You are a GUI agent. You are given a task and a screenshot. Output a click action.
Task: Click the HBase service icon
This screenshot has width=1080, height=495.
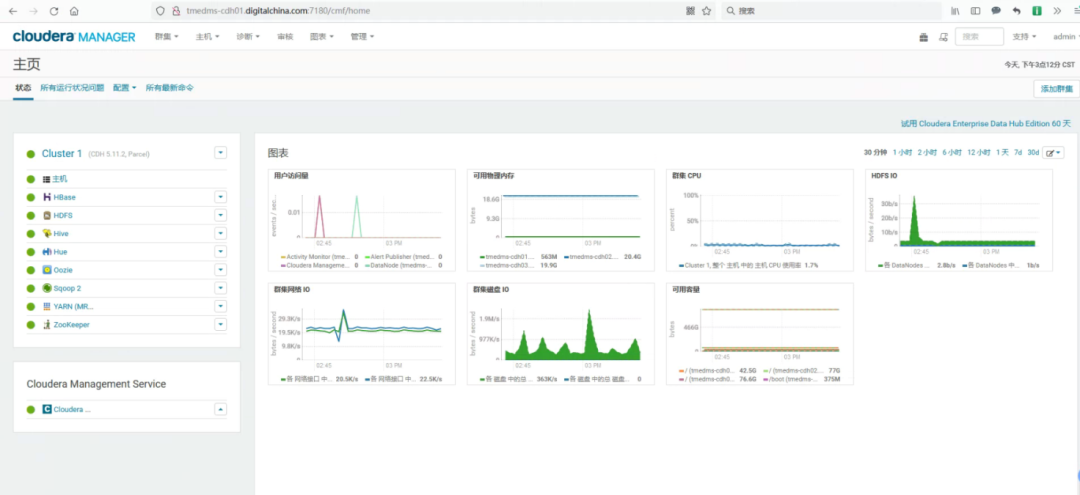pyautogui.click(x=47, y=197)
